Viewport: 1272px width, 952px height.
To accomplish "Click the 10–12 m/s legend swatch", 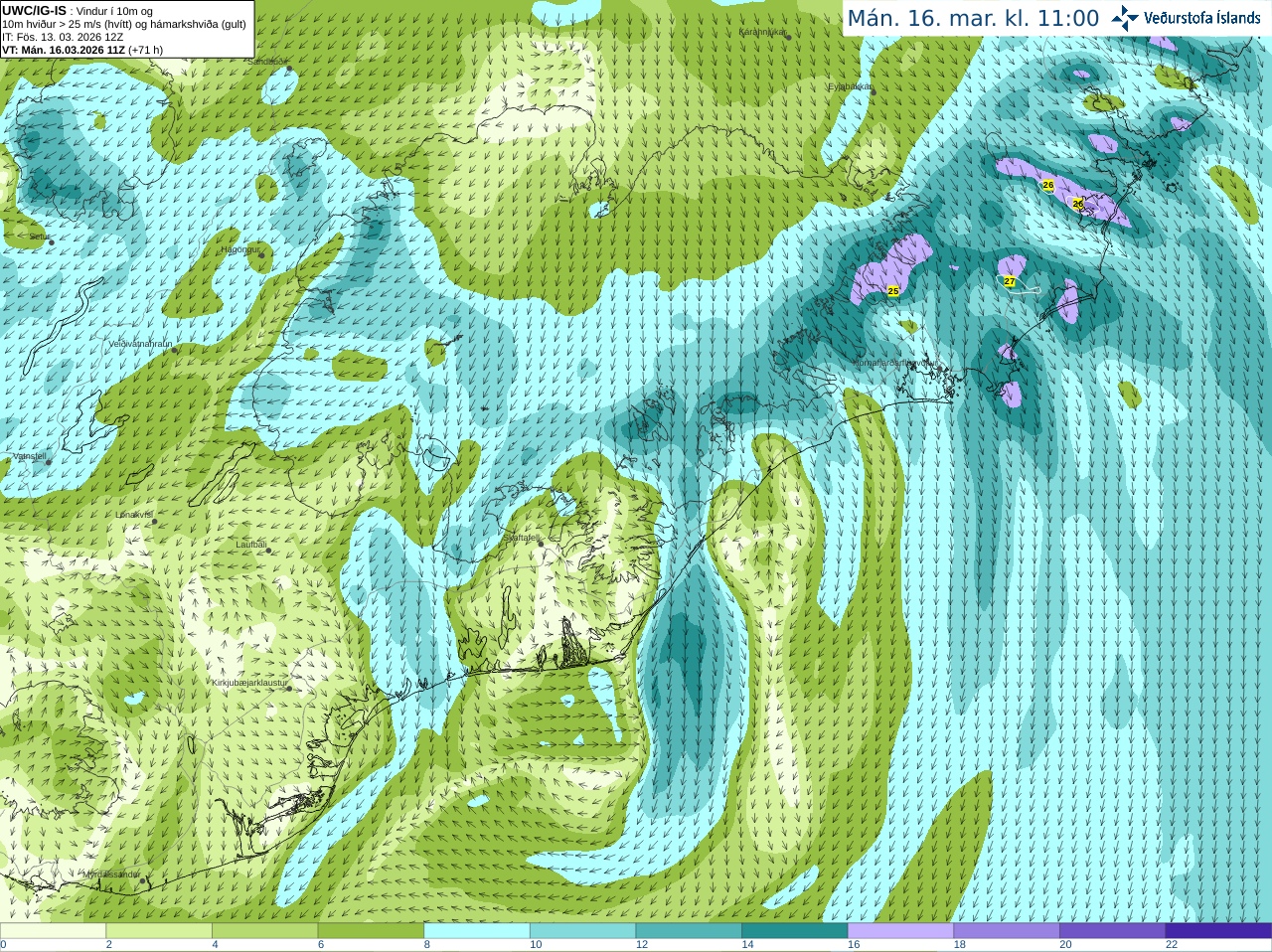I will tap(582, 931).
